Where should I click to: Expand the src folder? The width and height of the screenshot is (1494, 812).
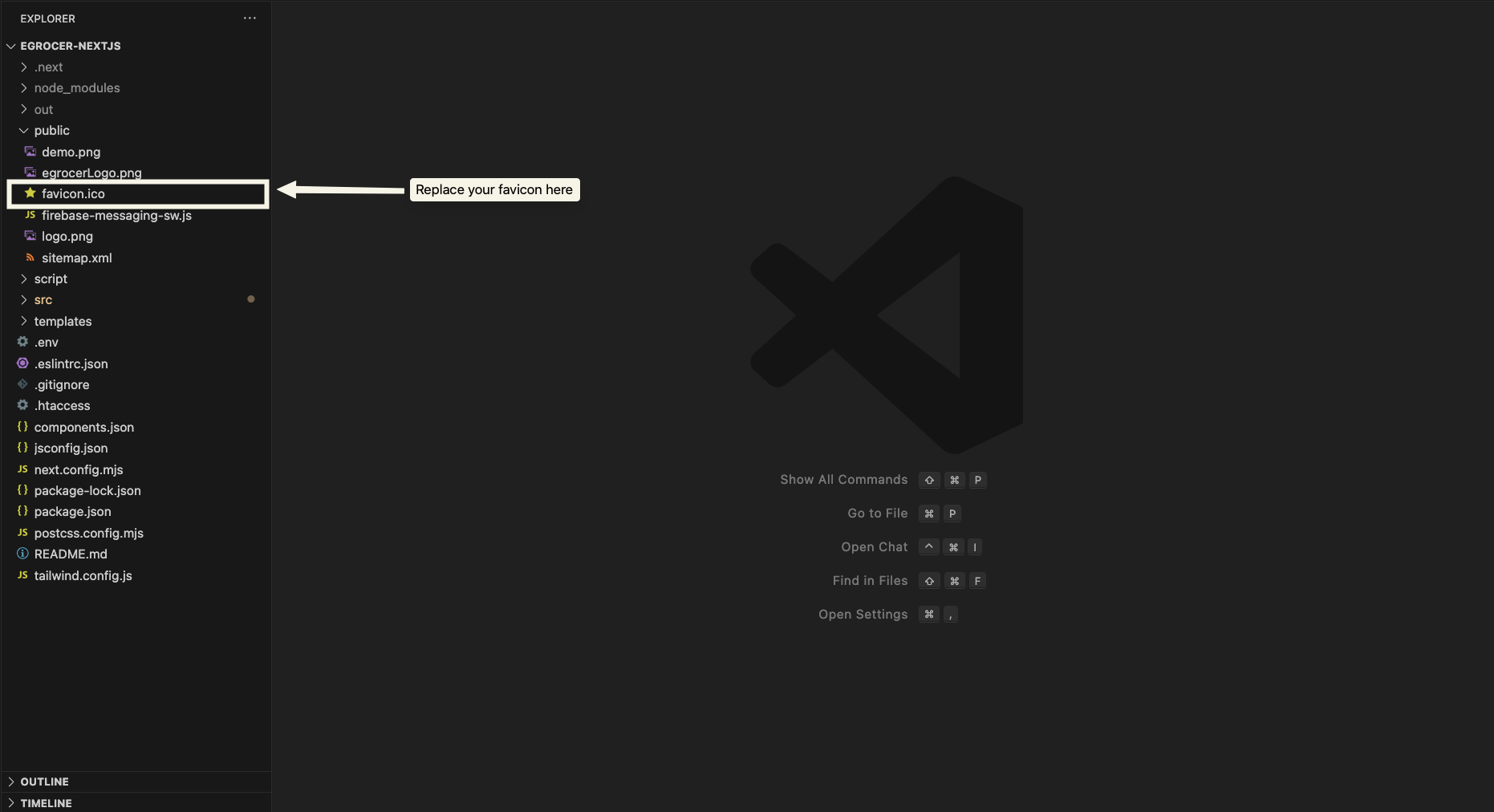point(23,300)
